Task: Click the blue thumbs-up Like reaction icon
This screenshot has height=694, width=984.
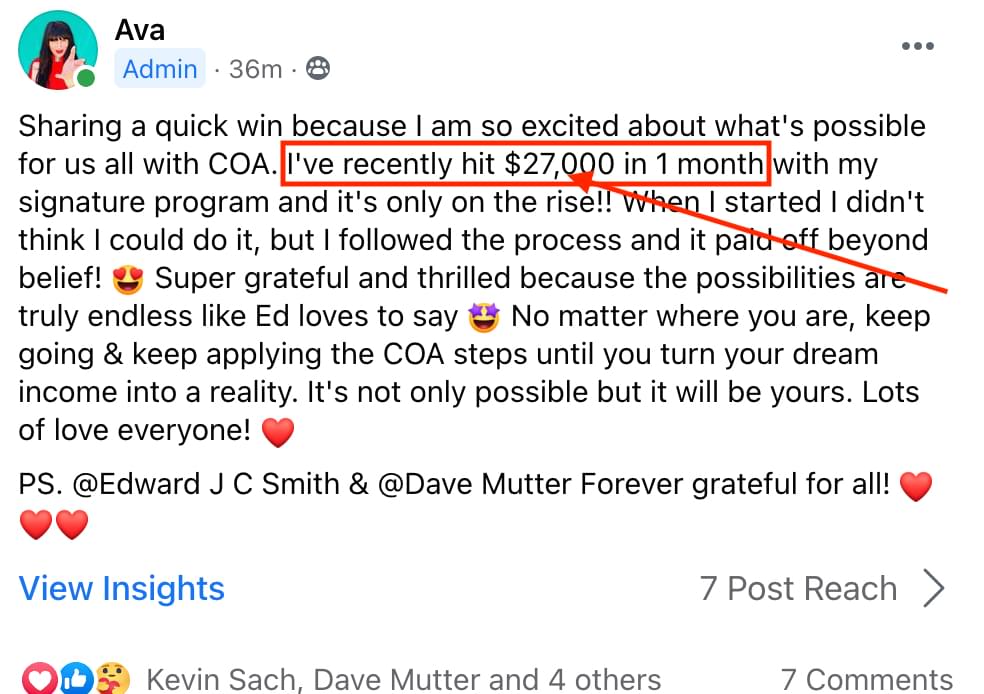Action: pyautogui.click(x=76, y=680)
